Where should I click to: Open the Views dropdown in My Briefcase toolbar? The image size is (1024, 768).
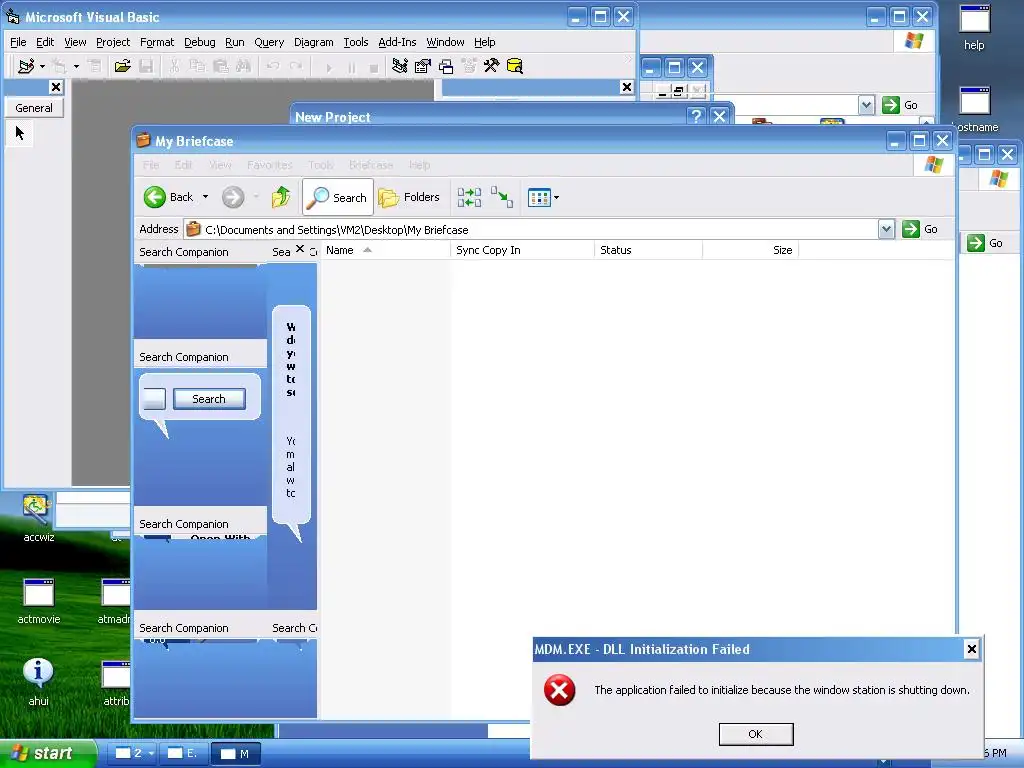pos(543,197)
